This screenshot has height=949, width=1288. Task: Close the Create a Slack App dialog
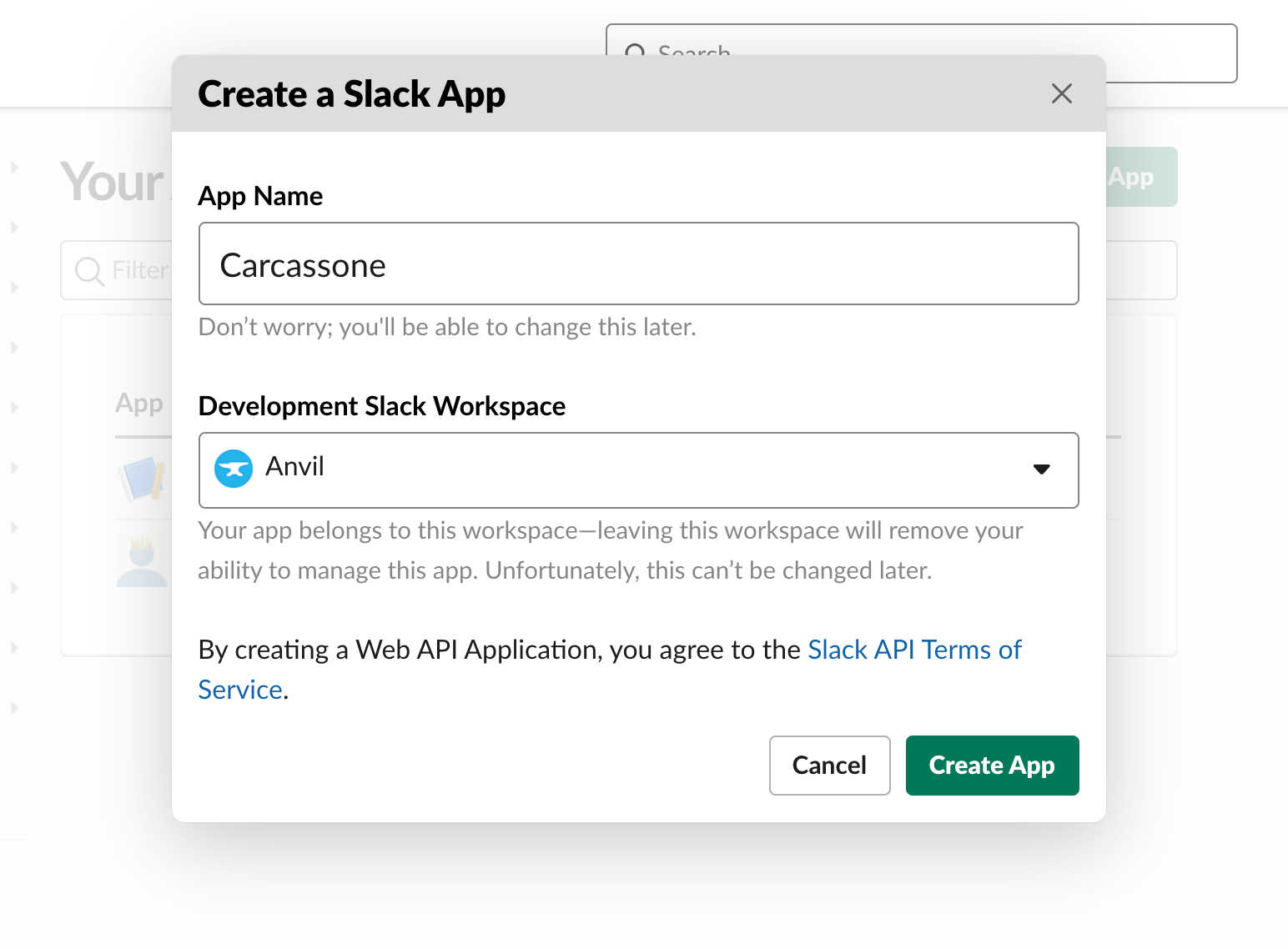(1061, 93)
